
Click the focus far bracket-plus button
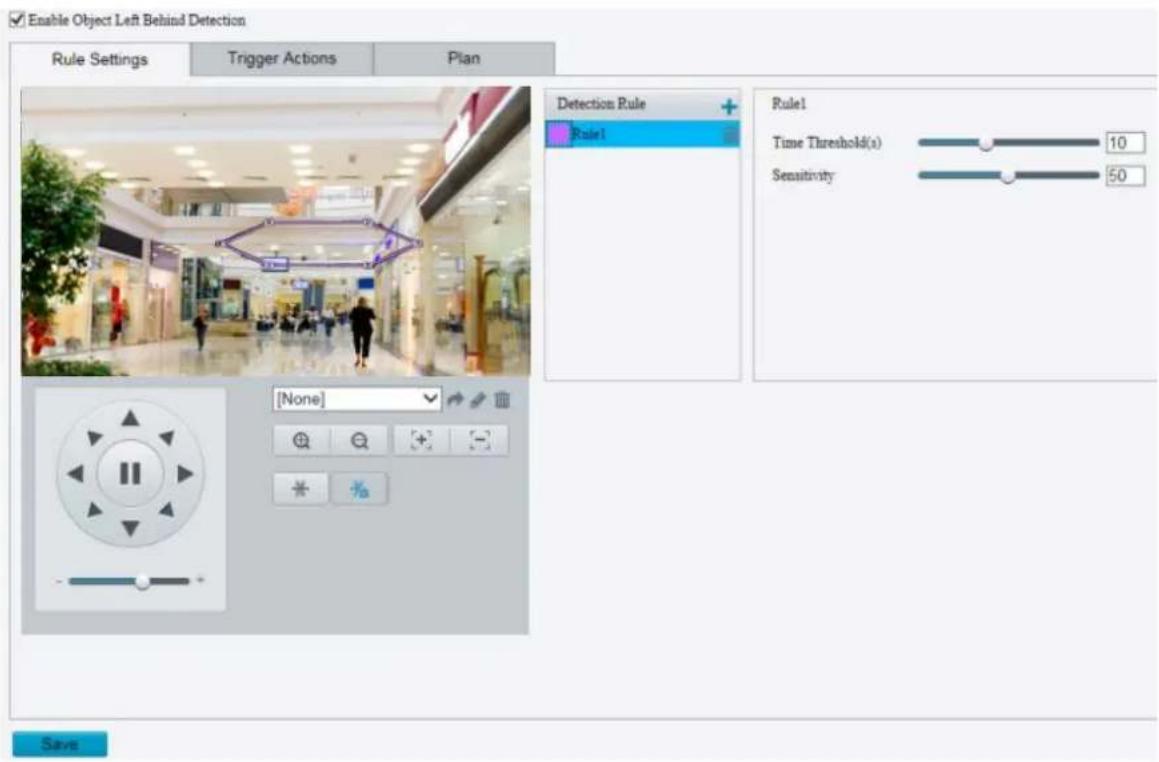coord(421,440)
